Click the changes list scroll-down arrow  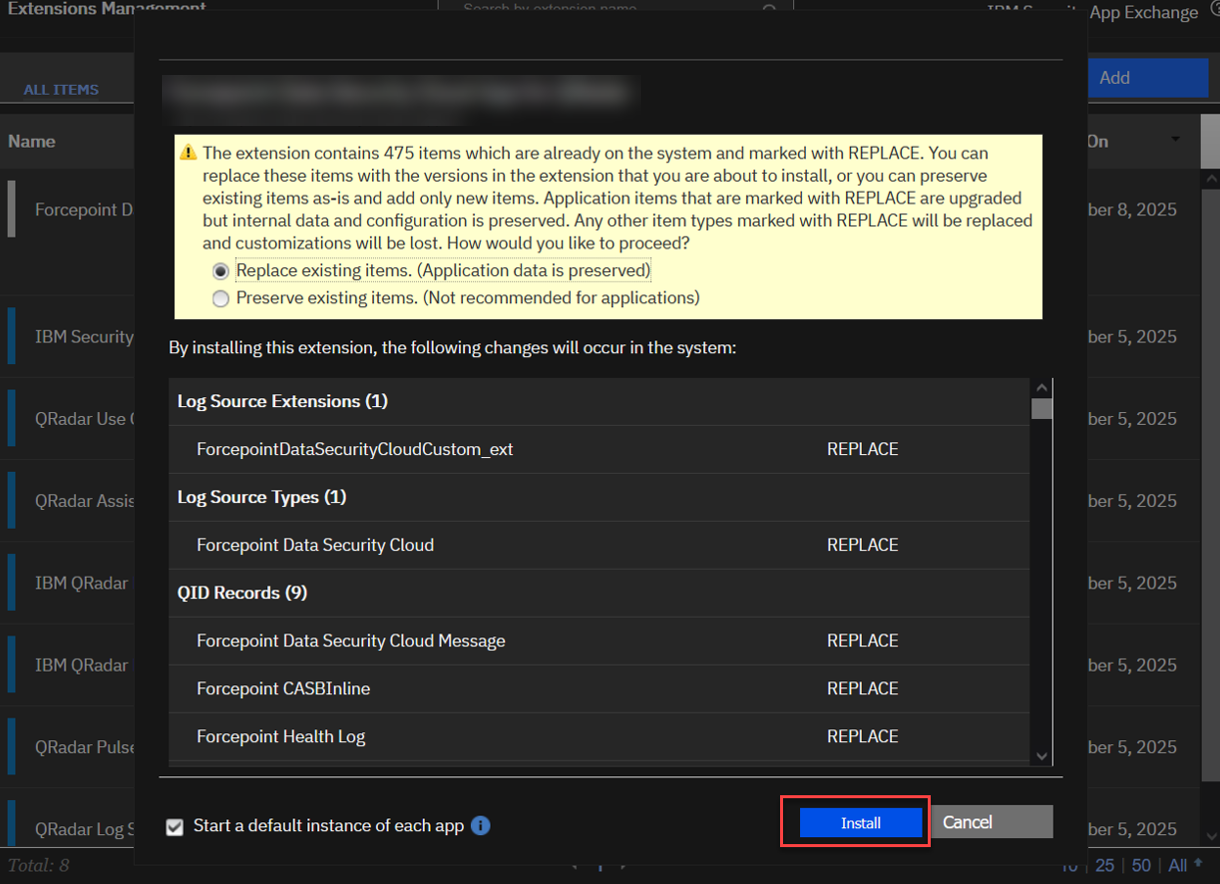(x=1042, y=757)
